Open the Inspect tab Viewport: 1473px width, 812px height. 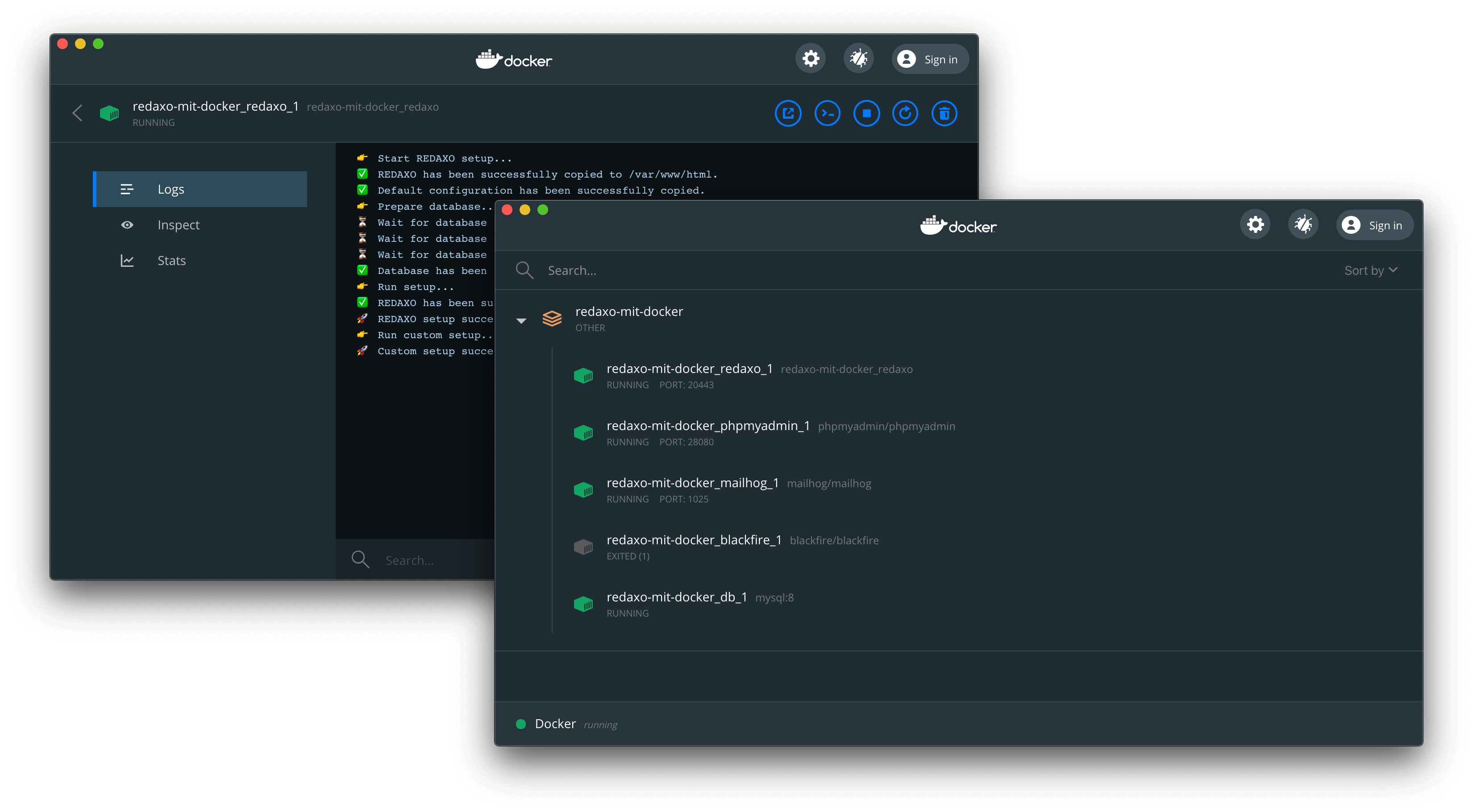(x=179, y=225)
